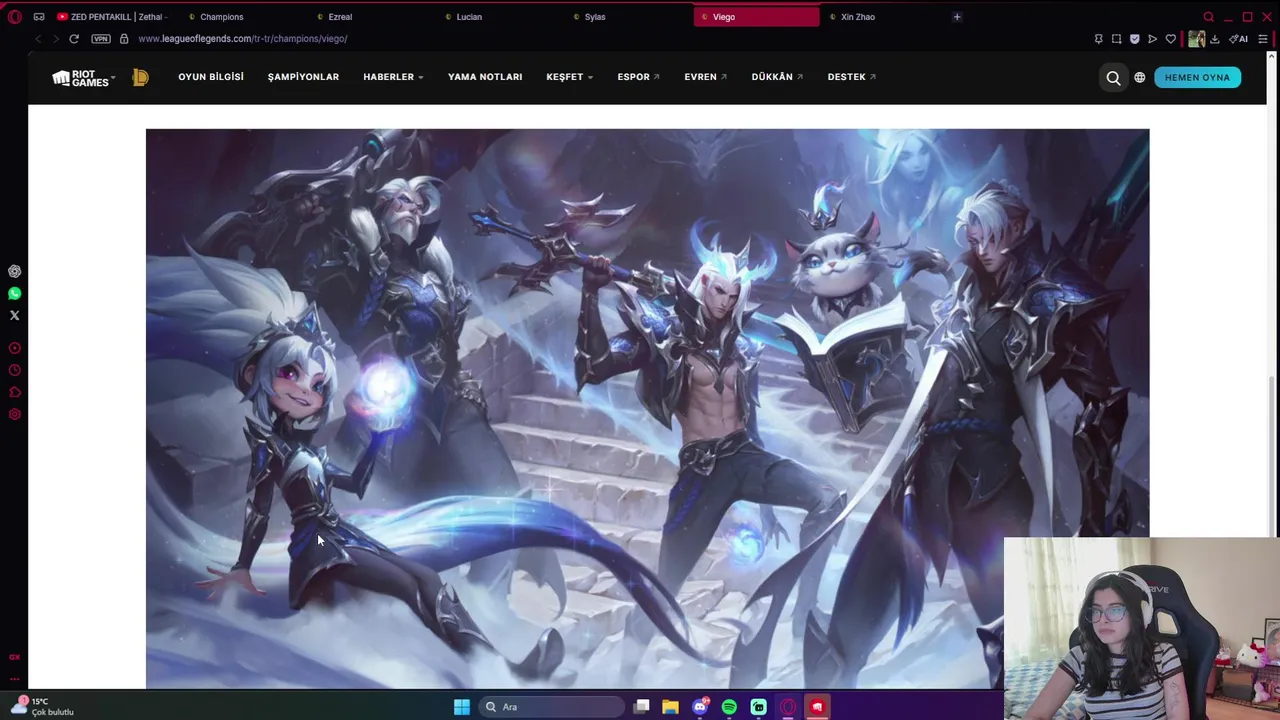Open Easy Setup sliders icon
The height and width of the screenshot is (720, 1280).
click(1265, 39)
